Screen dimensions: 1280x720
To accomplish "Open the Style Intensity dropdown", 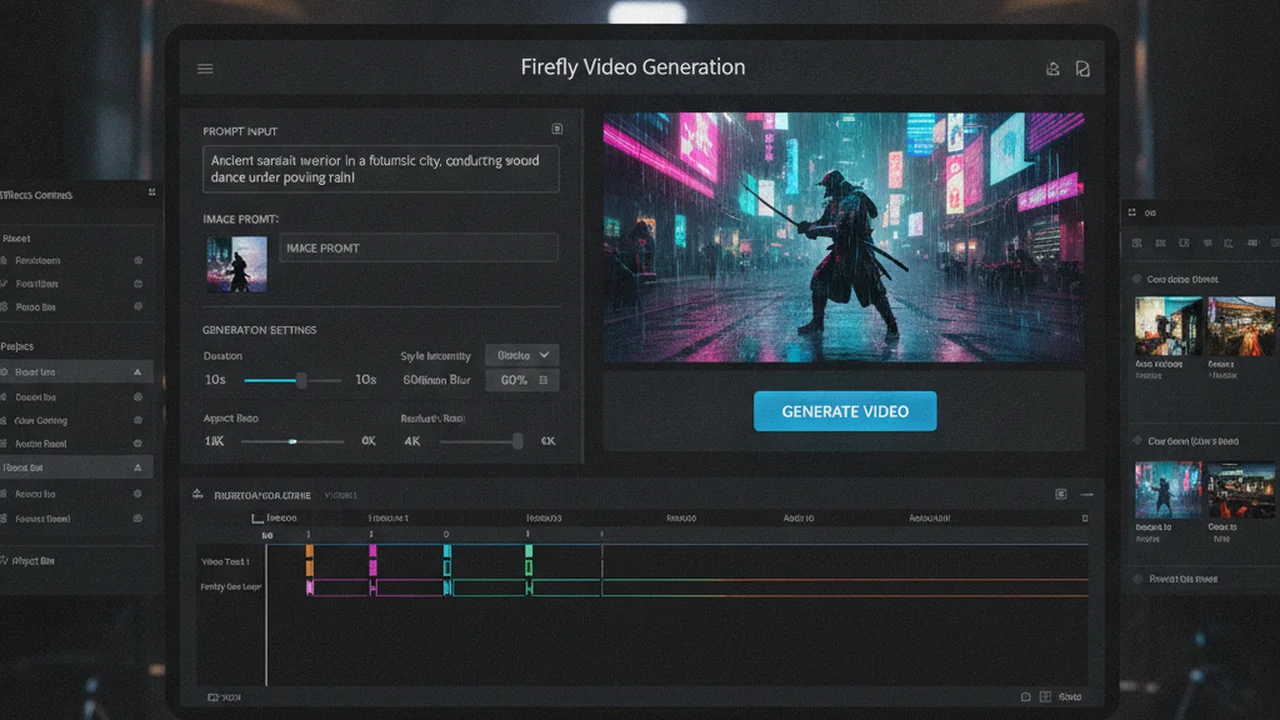I will click(522, 355).
